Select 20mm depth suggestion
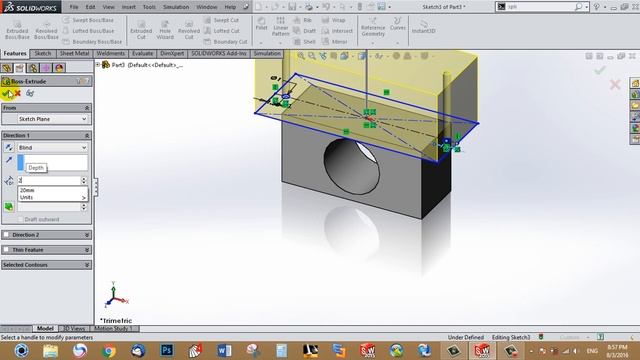The width and height of the screenshot is (640, 360). (x=53, y=190)
